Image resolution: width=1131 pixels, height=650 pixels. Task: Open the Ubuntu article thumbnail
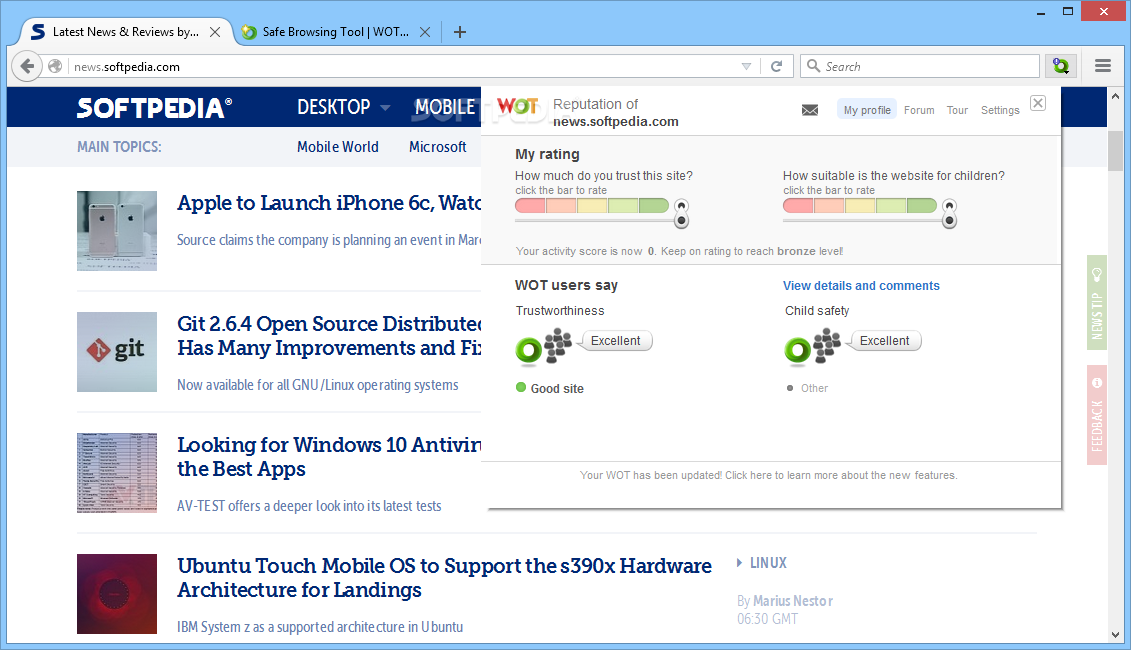click(117, 594)
